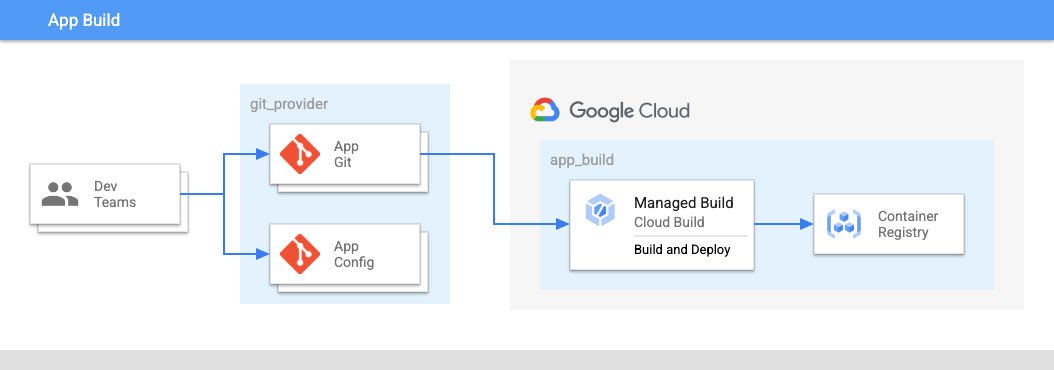1054x370 pixels.
Task: Click the Dev Teams people icon
Action: (x=60, y=194)
